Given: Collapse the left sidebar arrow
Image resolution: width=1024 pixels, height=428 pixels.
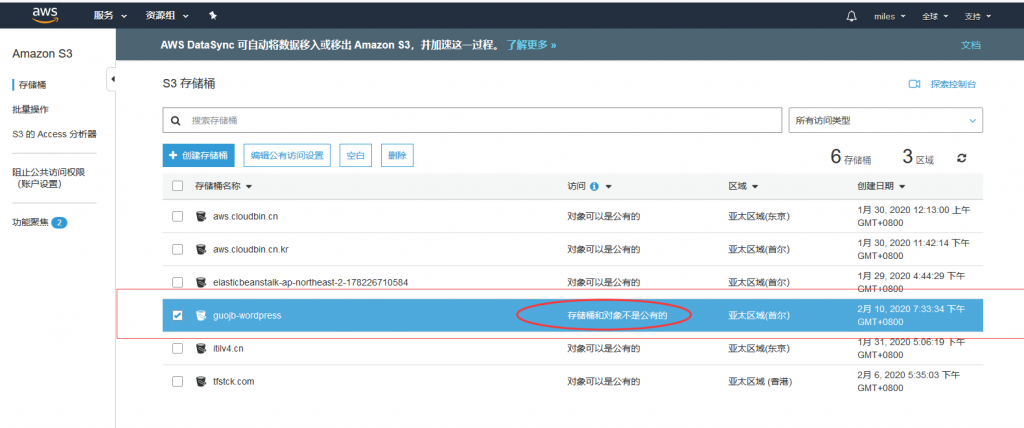Looking at the screenshot, I should pyautogui.click(x=112, y=79).
